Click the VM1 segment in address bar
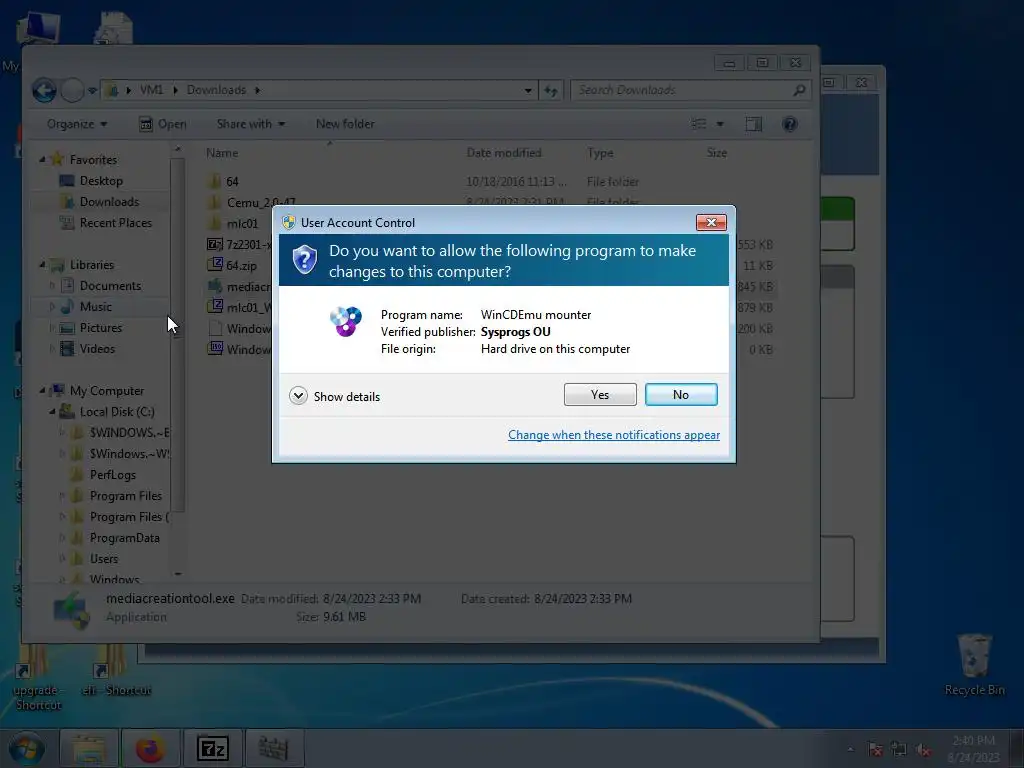Screen dimensions: 1024x768 pyautogui.click(x=152, y=90)
